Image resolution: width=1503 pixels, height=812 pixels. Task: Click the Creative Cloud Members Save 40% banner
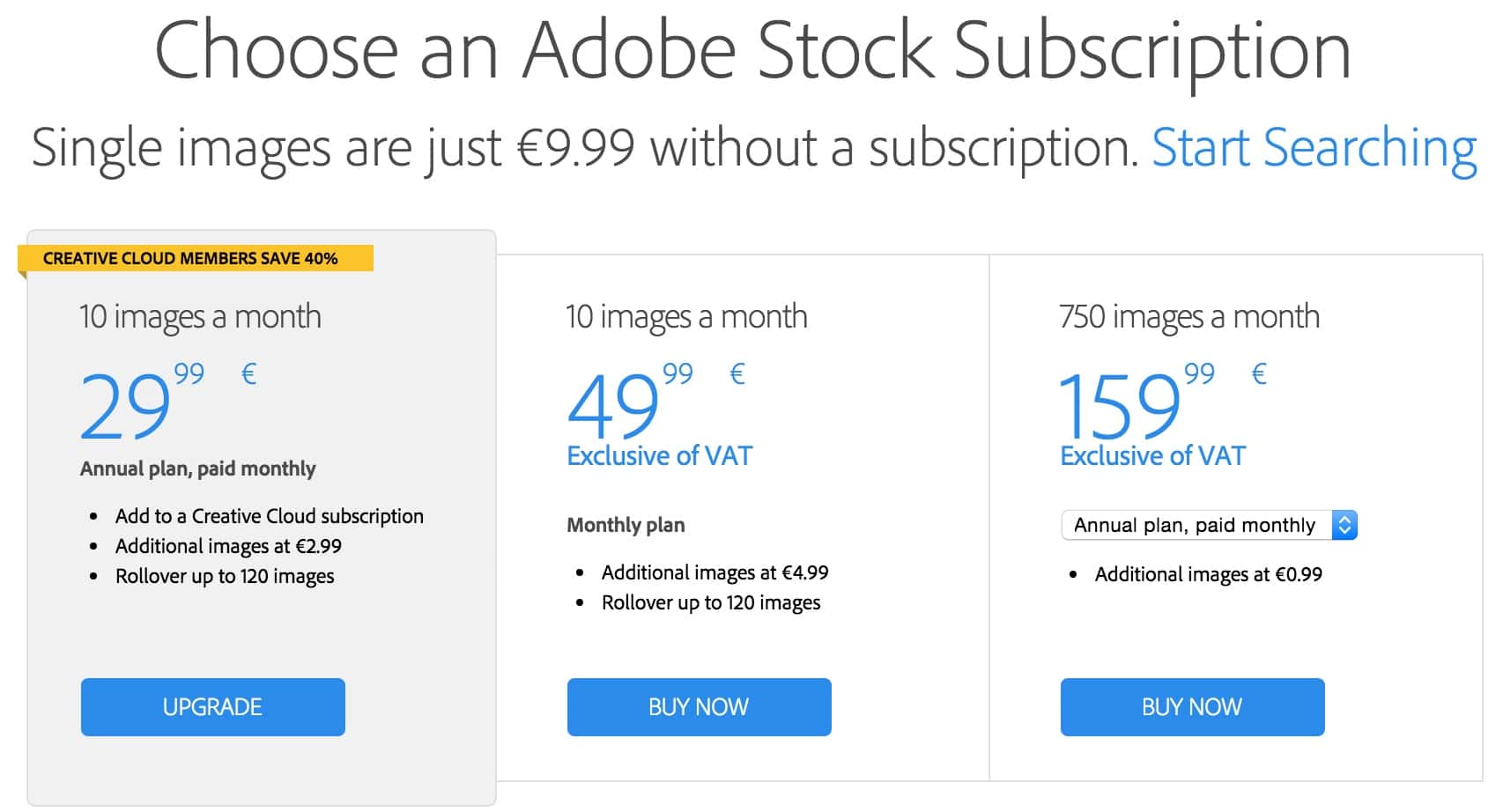pyautogui.click(x=196, y=258)
